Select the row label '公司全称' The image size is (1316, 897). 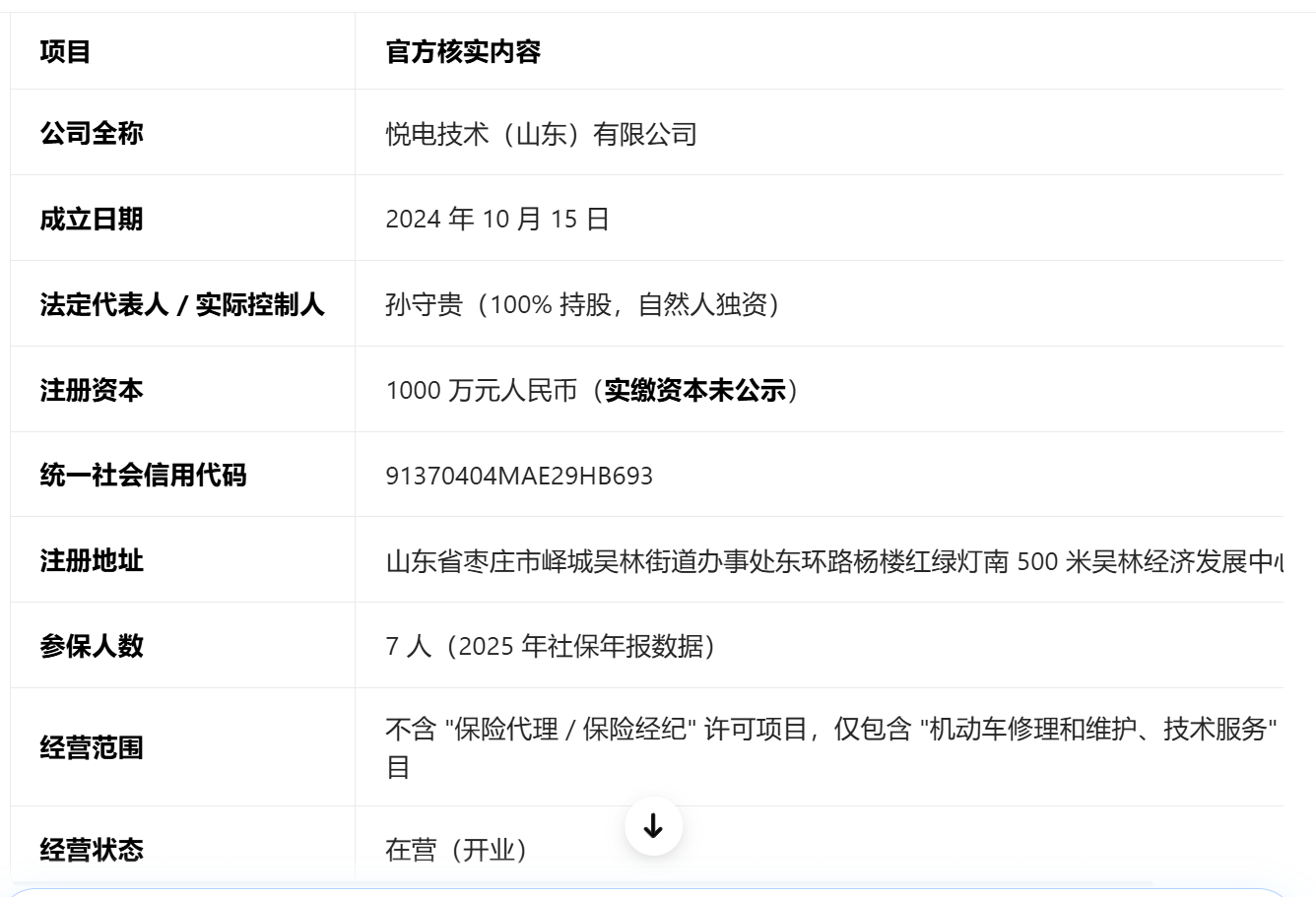pos(92,133)
